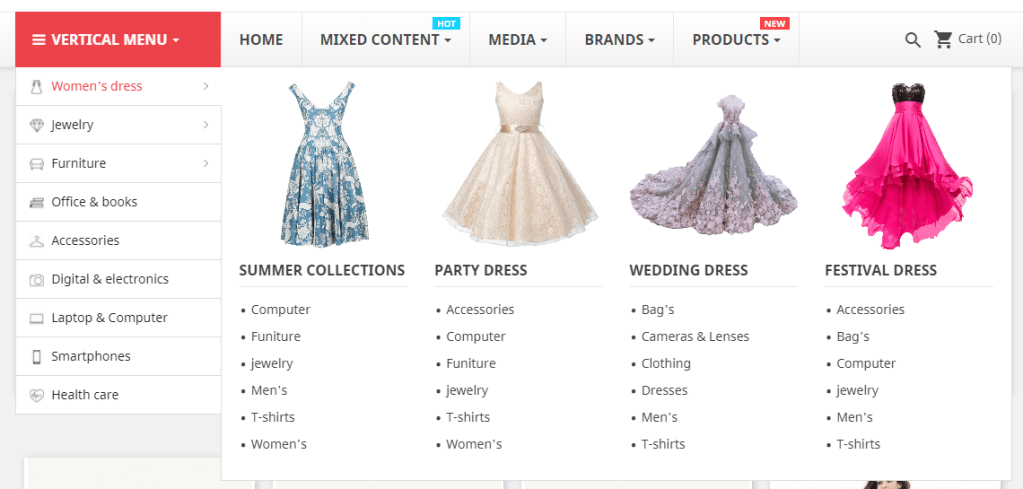Open the Dresses link under Wedding Dress
Screen dimensions: 1023x489
[664, 391]
